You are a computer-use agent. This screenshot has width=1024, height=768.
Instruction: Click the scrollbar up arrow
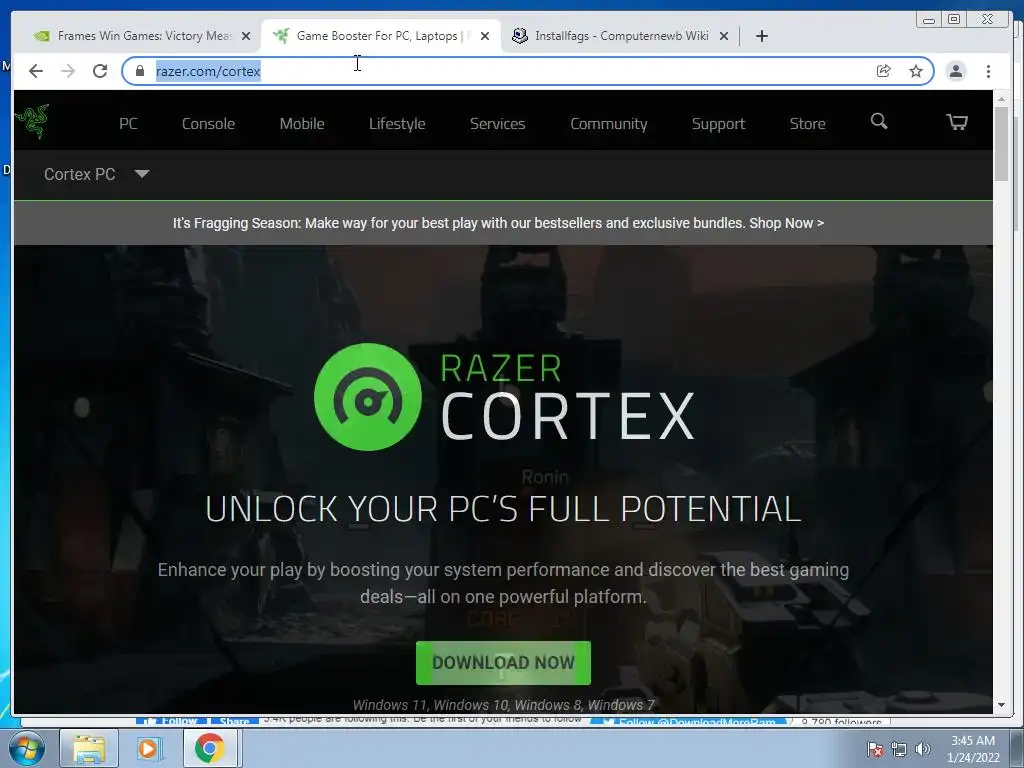1002,99
